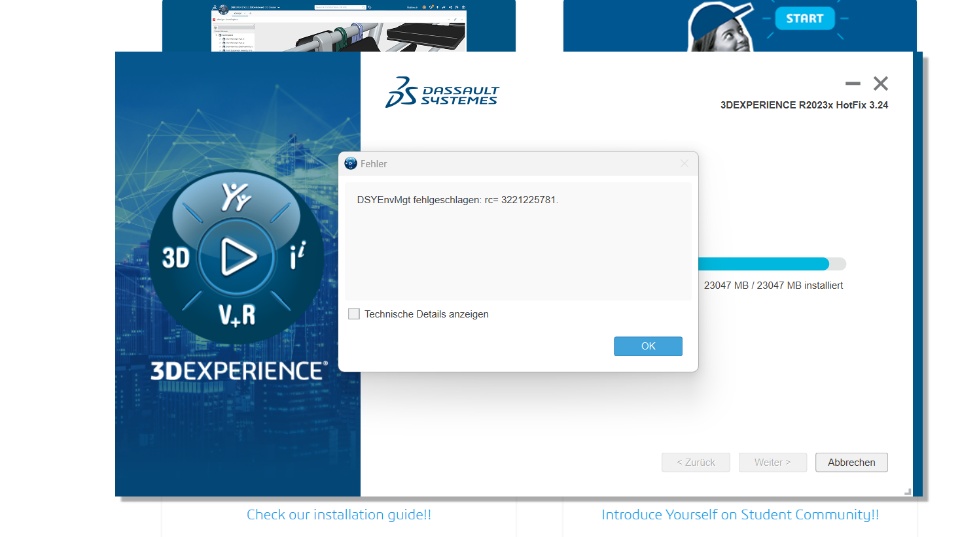This screenshot has height=537, width=960.
Task: Click the disabled Weiter button
Action: (x=772, y=462)
